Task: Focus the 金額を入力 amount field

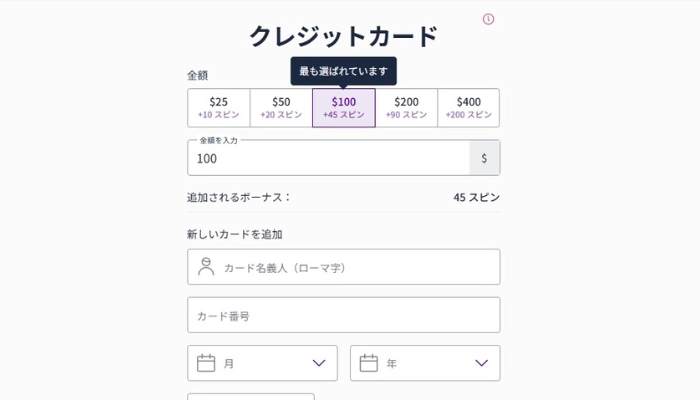Action: pyautogui.click(x=328, y=158)
